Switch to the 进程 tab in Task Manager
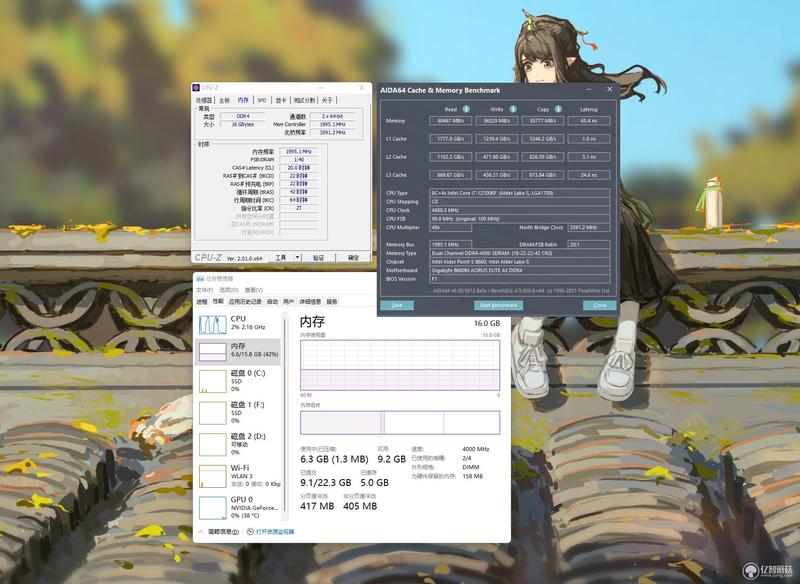Screen dimensions: 800x584 (202, 302)
